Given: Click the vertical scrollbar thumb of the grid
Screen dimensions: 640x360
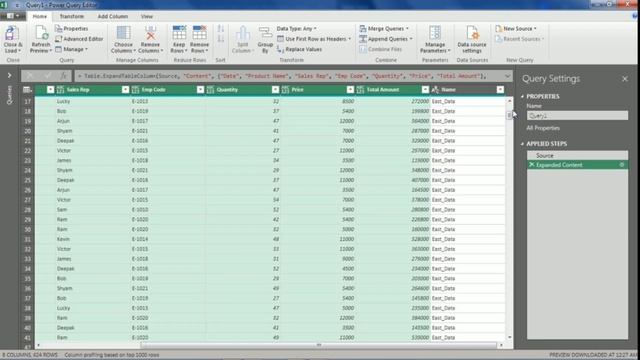Looking at the screenshot, I should tap(509, 115).
